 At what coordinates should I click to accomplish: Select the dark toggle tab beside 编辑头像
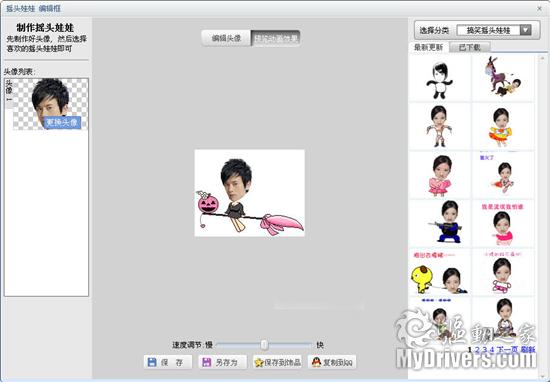tap(276, 38)
